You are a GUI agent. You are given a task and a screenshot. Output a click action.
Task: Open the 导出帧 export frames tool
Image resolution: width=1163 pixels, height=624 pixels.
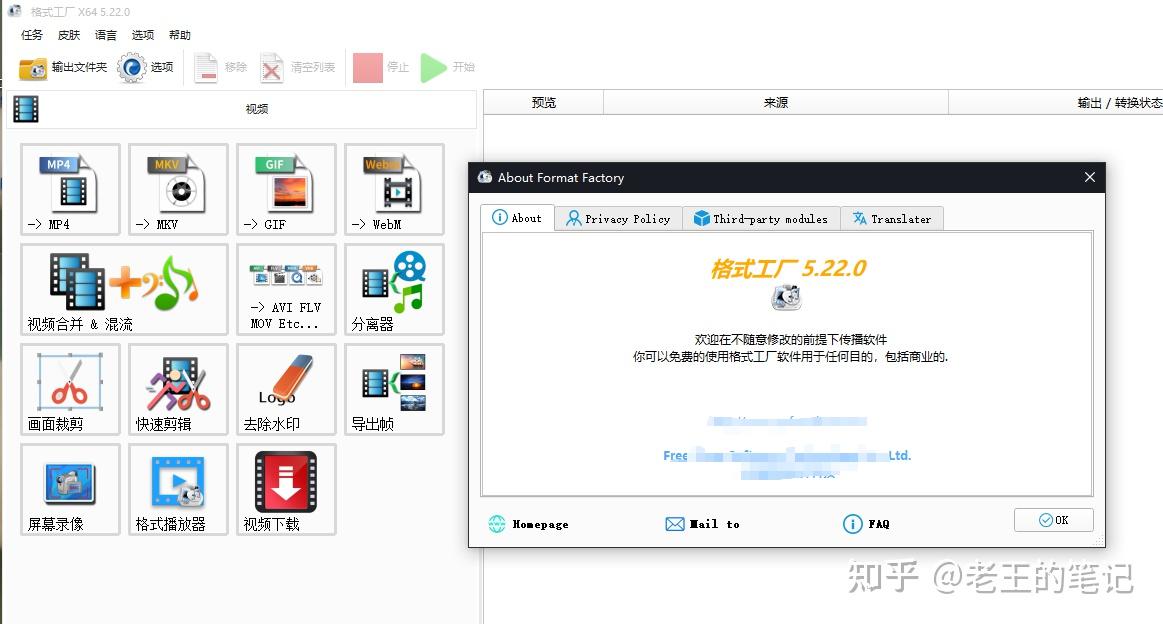(x=394, y=390)
